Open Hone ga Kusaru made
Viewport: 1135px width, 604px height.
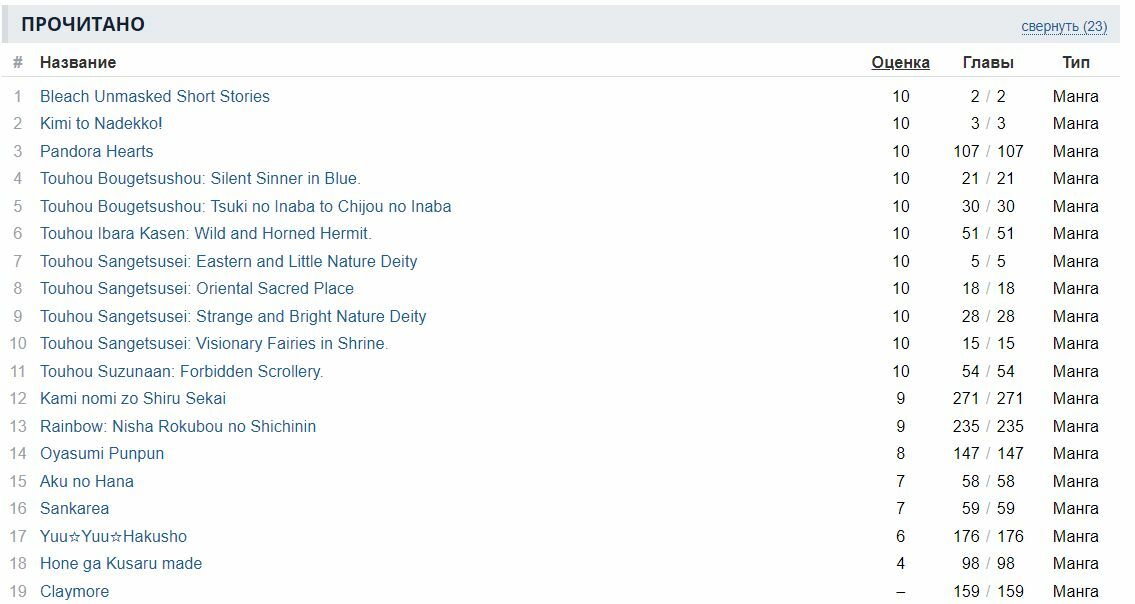pyautogui.click(x=120, y=563)
